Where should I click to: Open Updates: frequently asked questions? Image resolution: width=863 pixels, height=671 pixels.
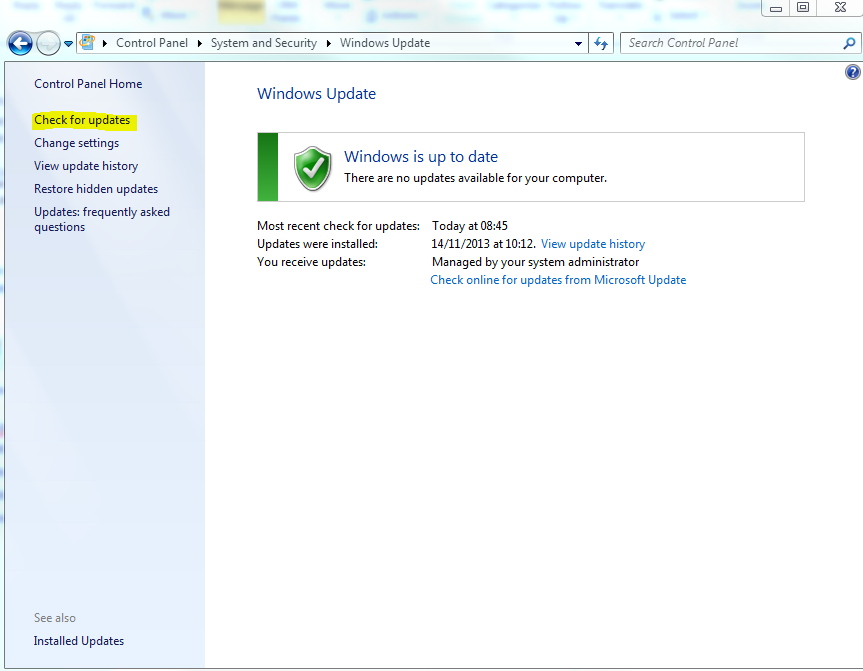coord(102,219)
